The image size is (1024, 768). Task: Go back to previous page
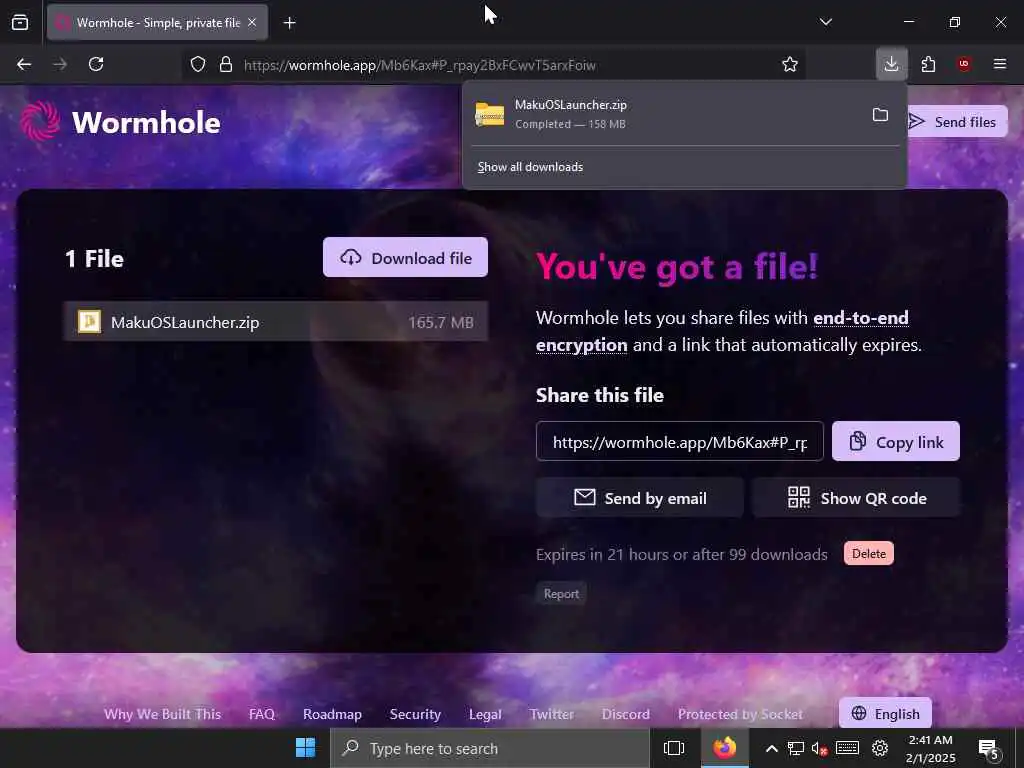point(24,64)
